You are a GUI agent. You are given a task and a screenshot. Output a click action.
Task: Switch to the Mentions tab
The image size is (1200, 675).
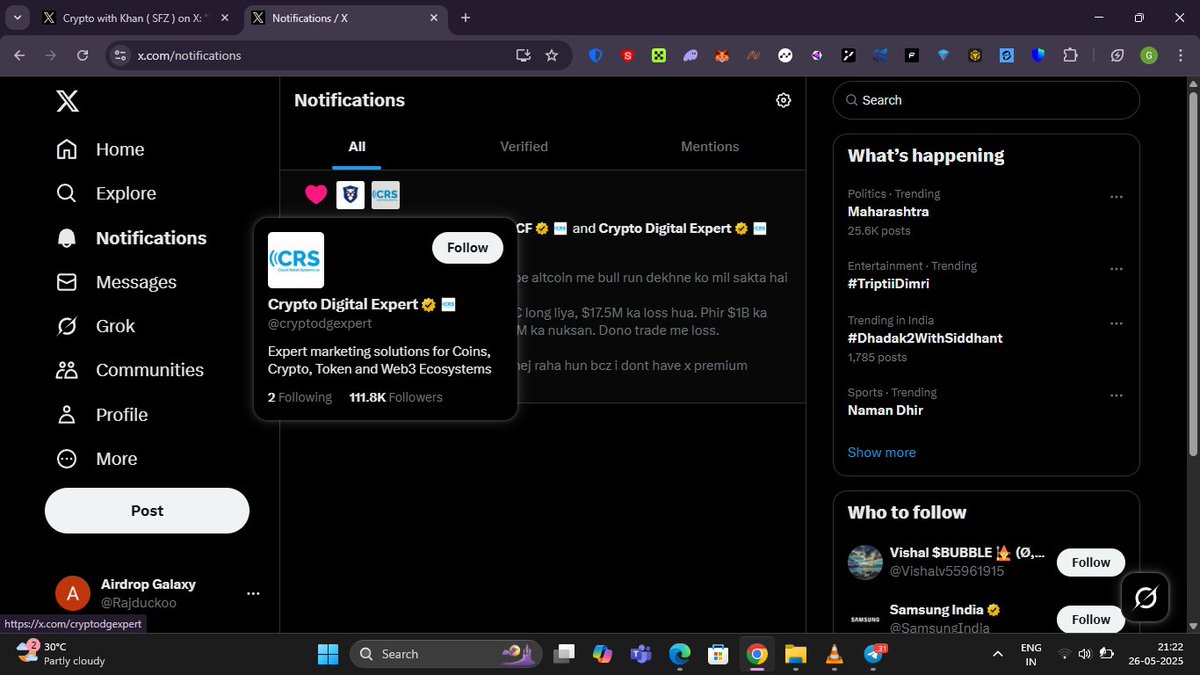click(x=710, y=146)
